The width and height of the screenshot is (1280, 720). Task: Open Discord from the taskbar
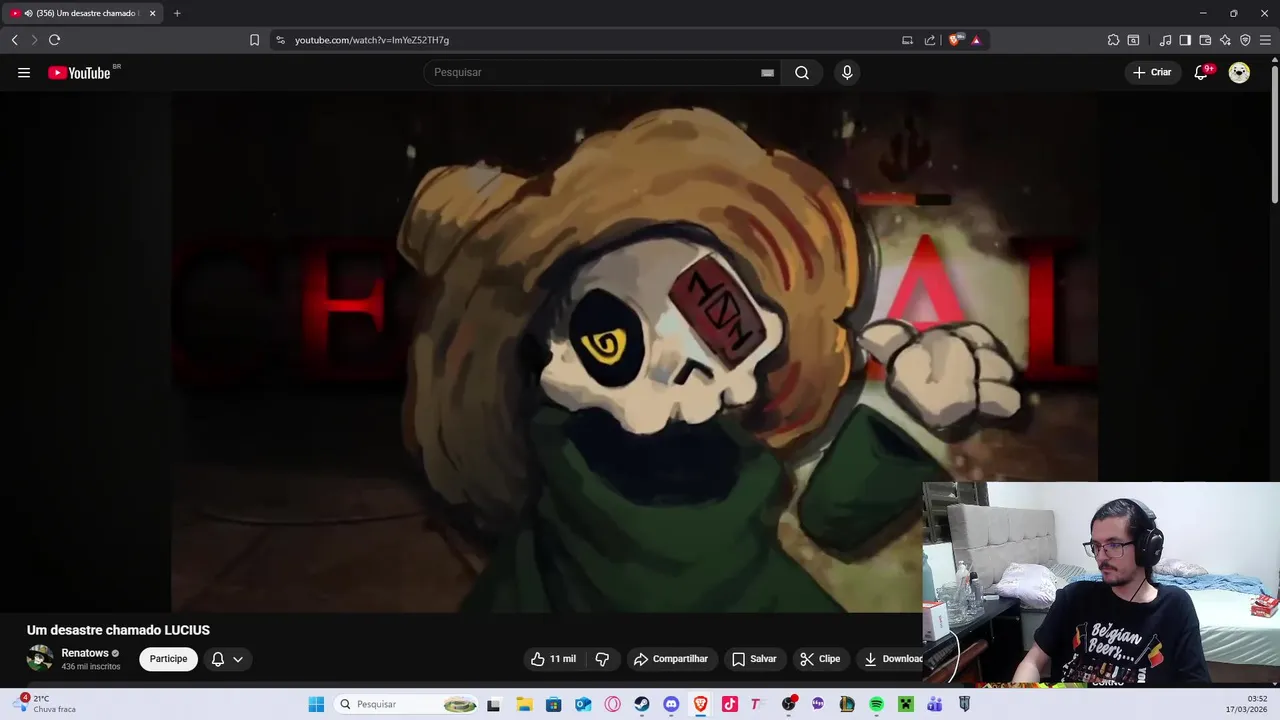[671, 704]
